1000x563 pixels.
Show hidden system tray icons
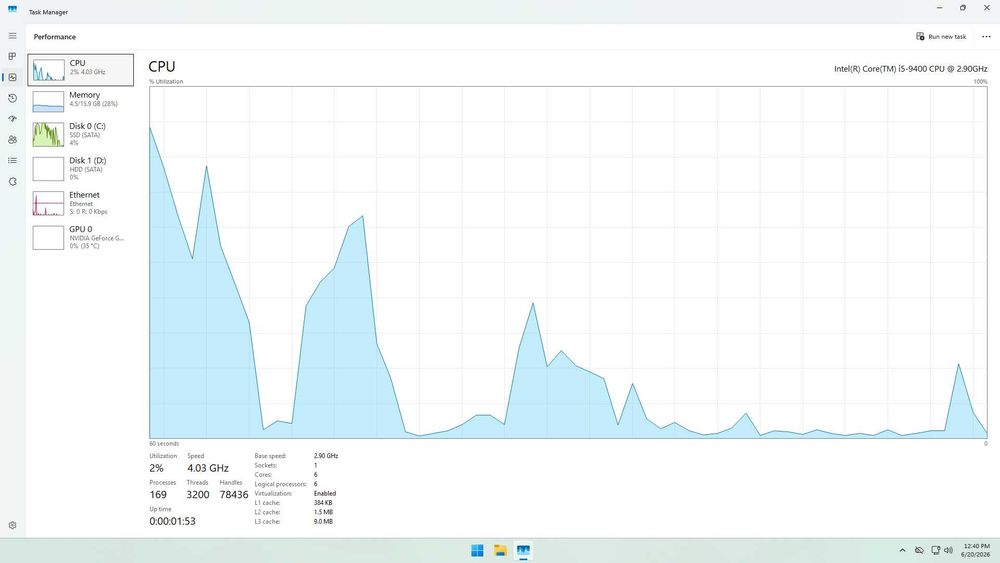[902, 550]
